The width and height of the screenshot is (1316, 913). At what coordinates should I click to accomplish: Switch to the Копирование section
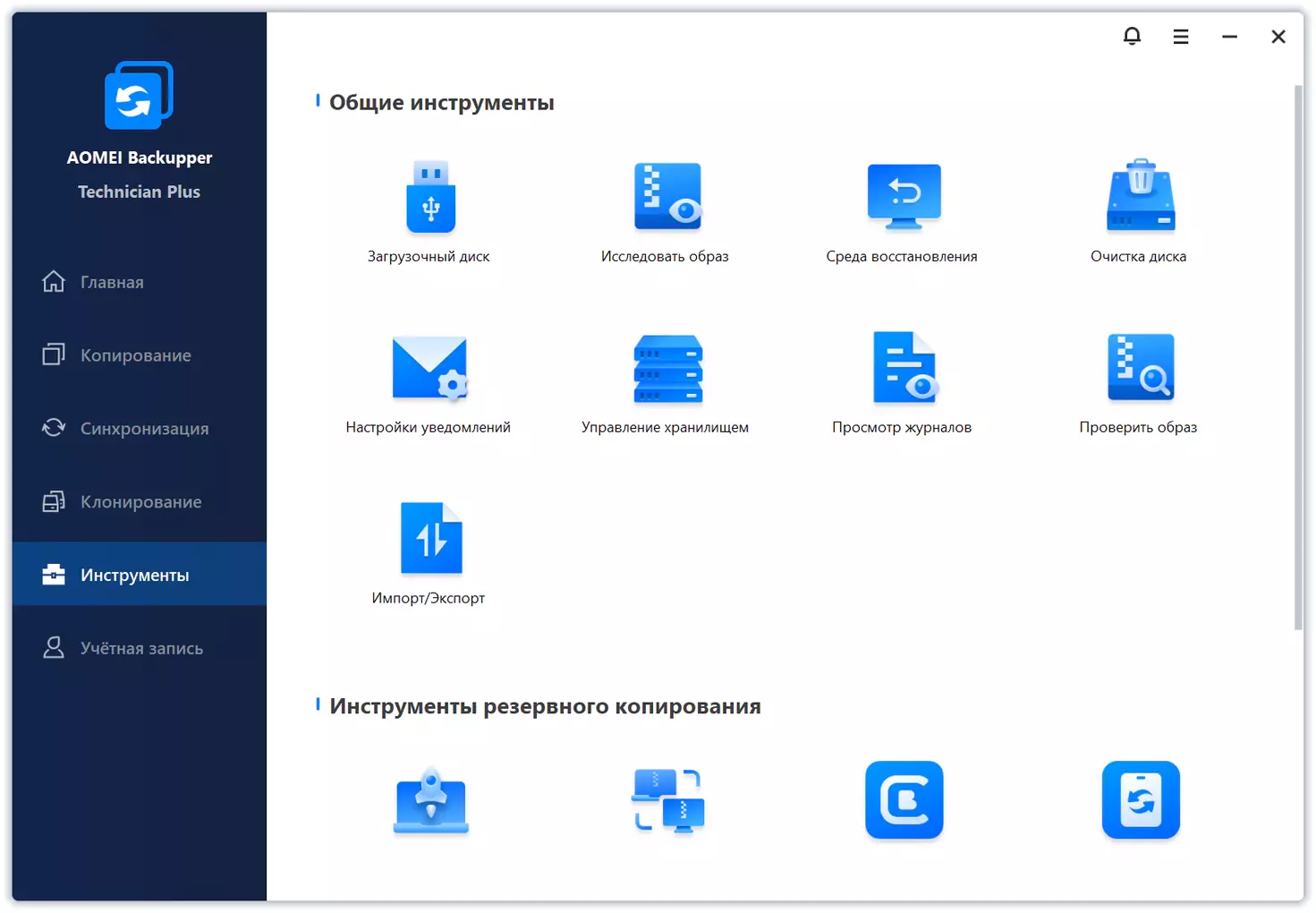click(x=140, y=355)
